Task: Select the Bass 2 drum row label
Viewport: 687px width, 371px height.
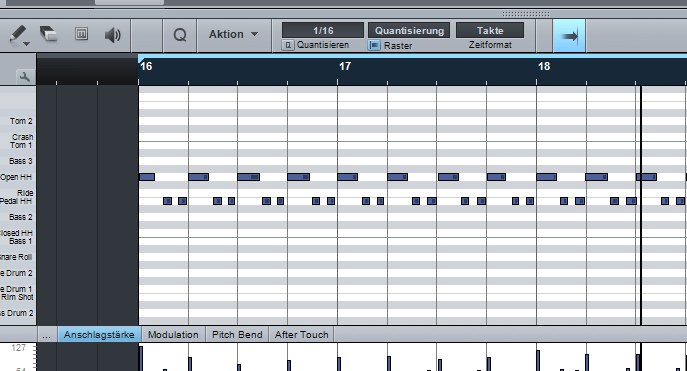Action: 21,217
